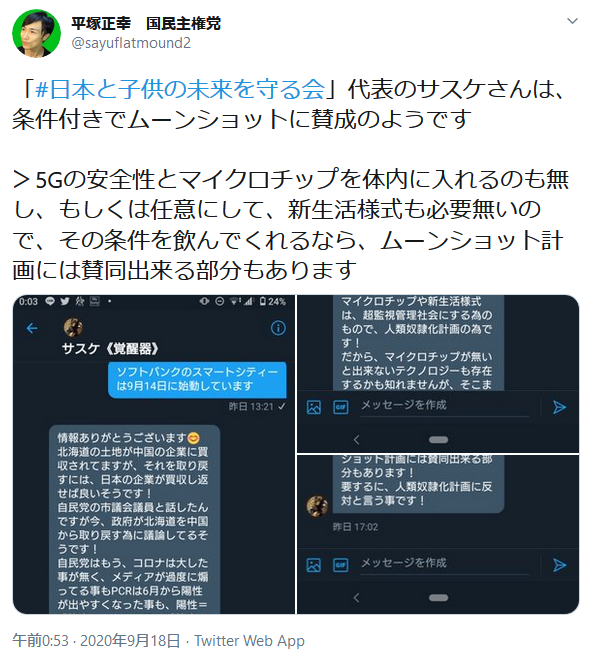Tap the image attach icon in the lower-right screenshot
This screenshot has width=593, height=657.
[x=314, y=565]
